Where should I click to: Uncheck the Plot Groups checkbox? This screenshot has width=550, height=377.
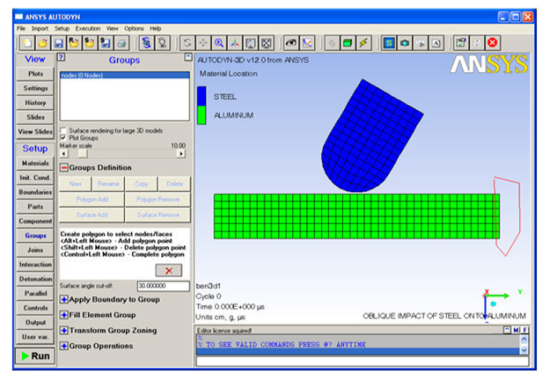63,137
